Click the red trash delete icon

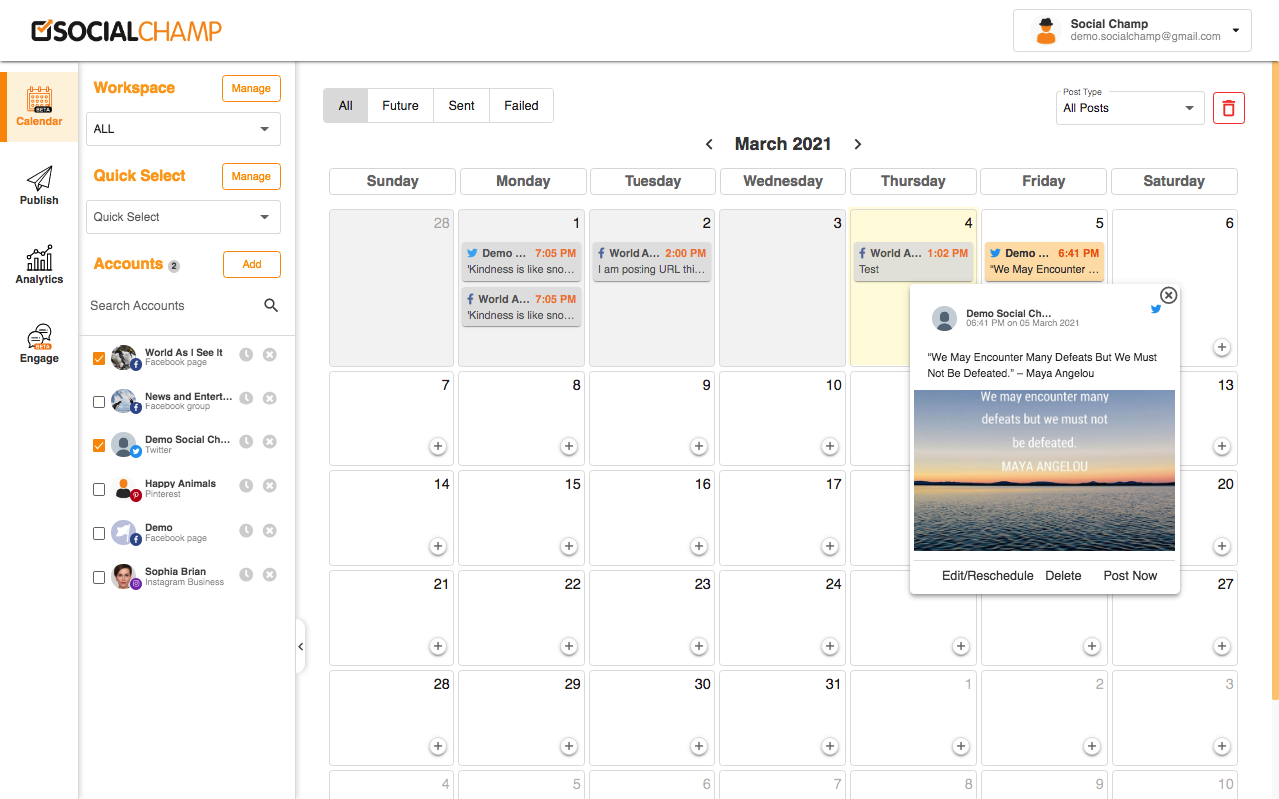1228,108
